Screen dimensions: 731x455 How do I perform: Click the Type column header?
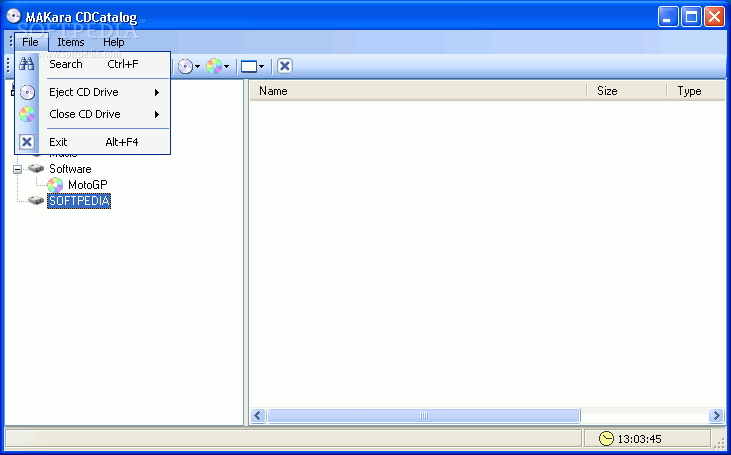click(x=697, y=91)
